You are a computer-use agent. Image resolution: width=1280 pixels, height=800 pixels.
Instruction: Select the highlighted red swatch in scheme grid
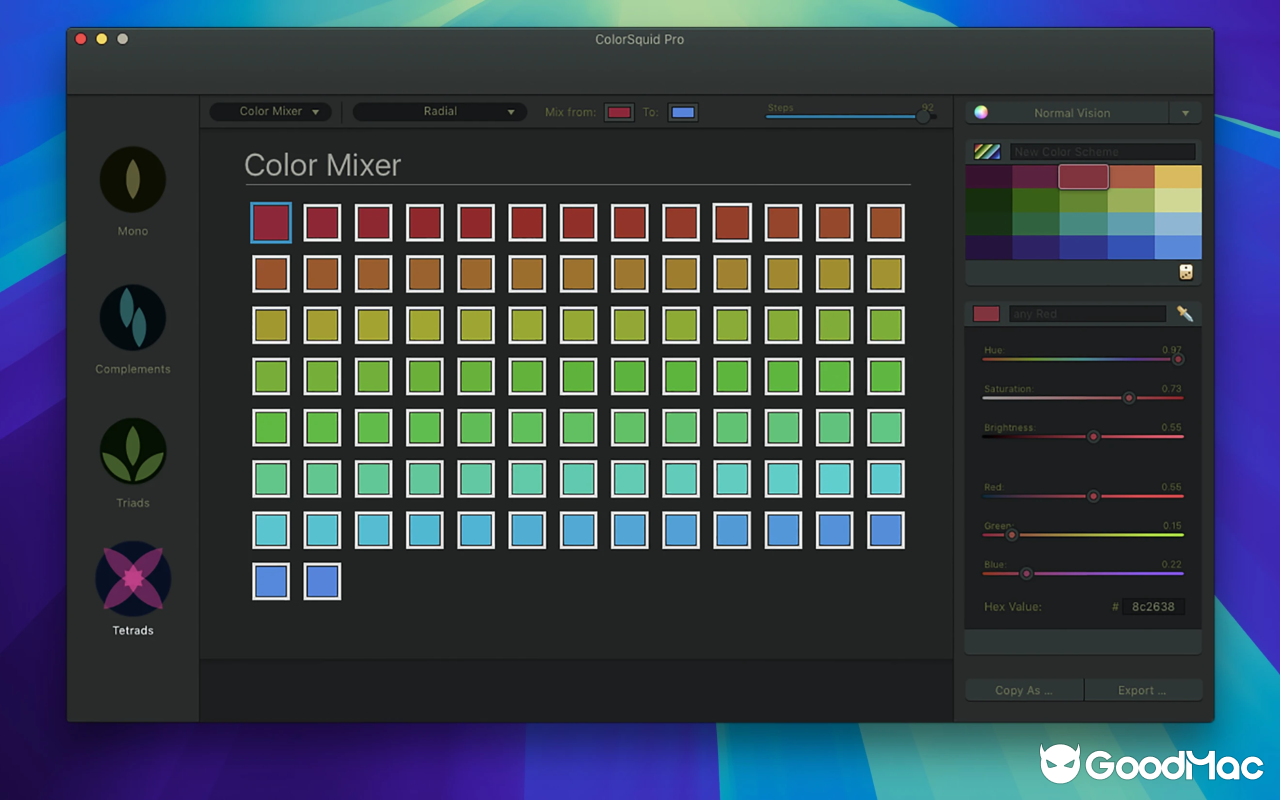pos(1086,176)
